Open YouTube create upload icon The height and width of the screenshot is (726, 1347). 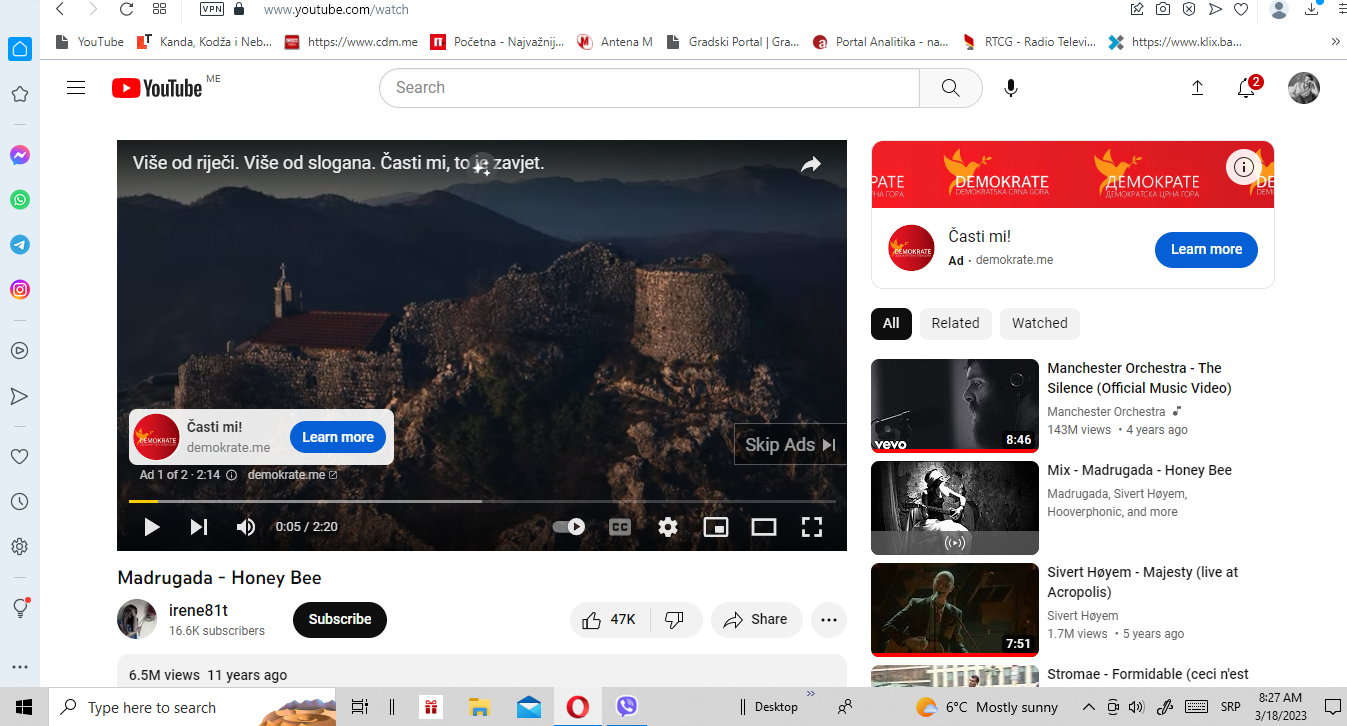(x=1197, y=88)
